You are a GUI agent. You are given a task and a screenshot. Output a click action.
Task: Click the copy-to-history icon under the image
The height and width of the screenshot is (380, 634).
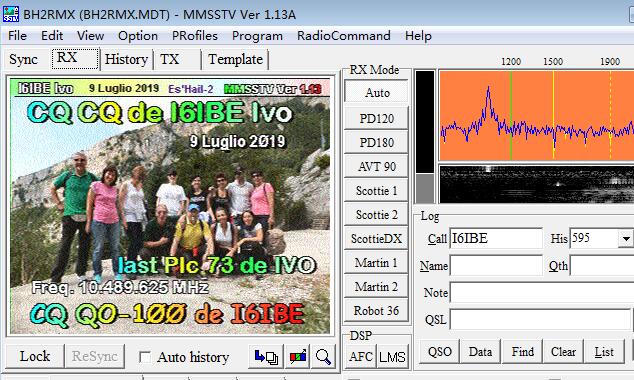266,357
